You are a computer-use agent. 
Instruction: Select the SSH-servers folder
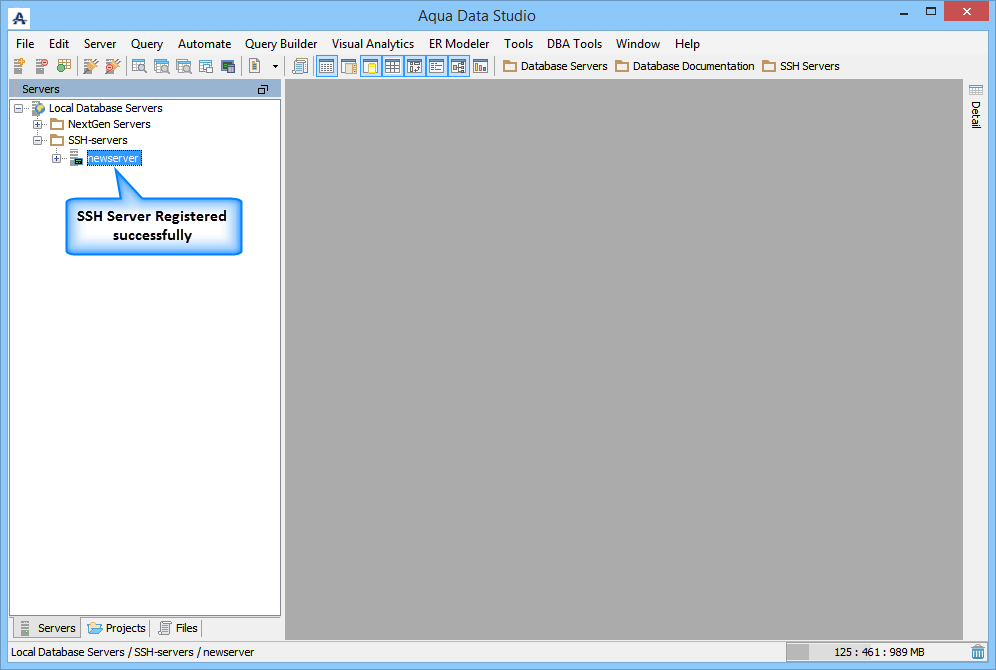[x=98, y=140]
